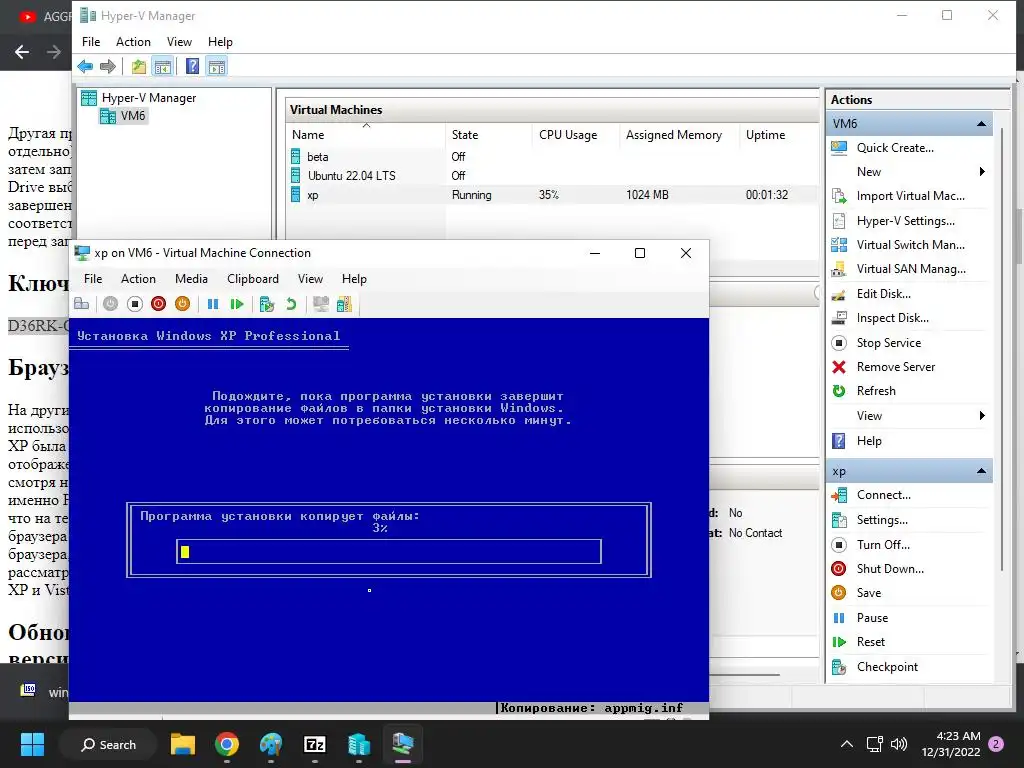Click Stop Service action
The width and height of the screenshot is (1024, 768).
click(889, 343)
